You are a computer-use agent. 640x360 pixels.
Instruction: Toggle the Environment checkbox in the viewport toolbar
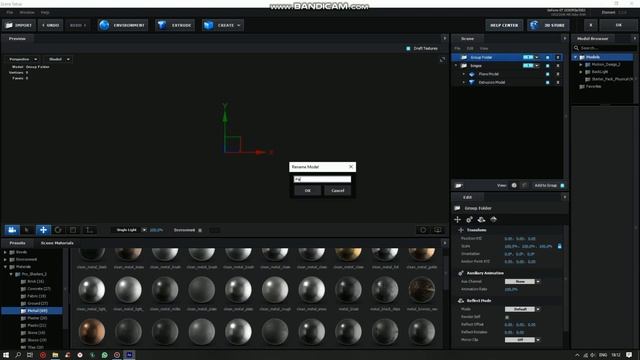pos(200,230)
